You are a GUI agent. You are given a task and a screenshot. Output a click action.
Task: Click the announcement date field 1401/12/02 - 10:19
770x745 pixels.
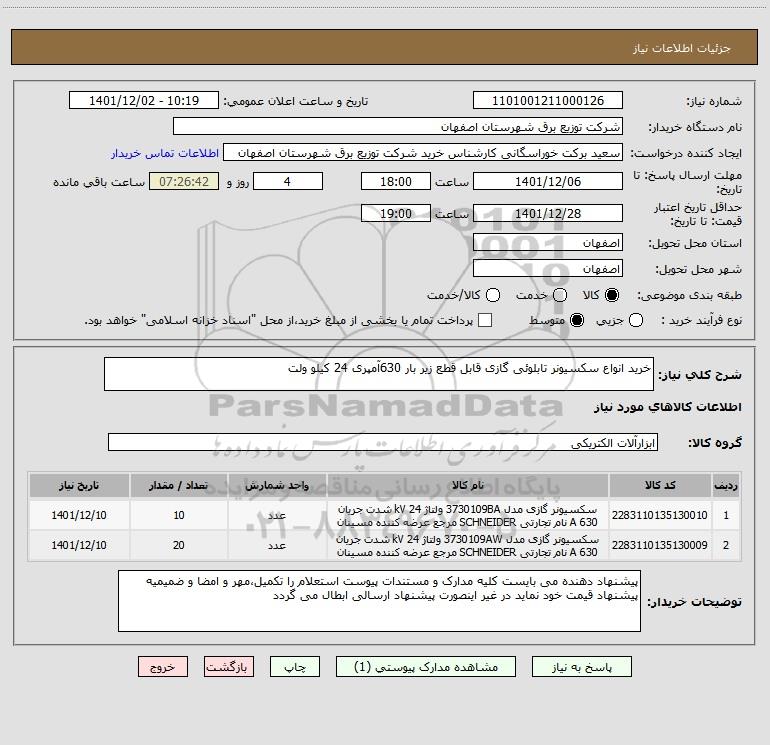coord(144,101)
